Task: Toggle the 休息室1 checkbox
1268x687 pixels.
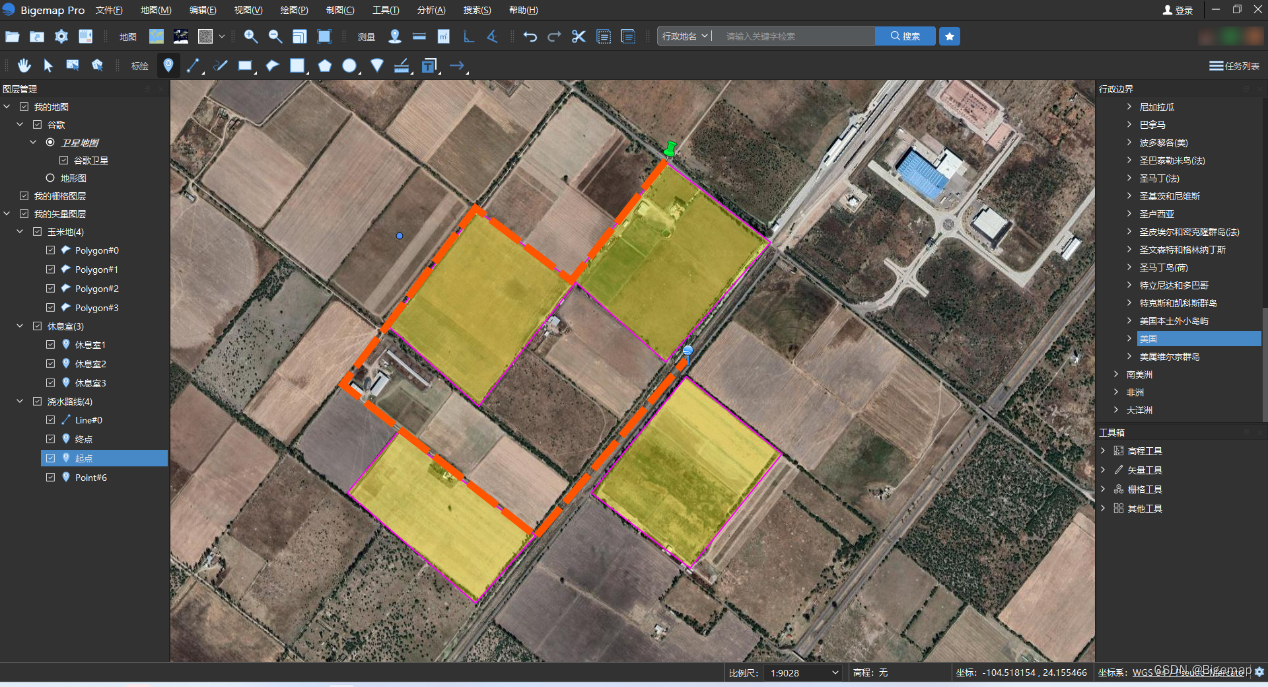Action: coord(51,344)
